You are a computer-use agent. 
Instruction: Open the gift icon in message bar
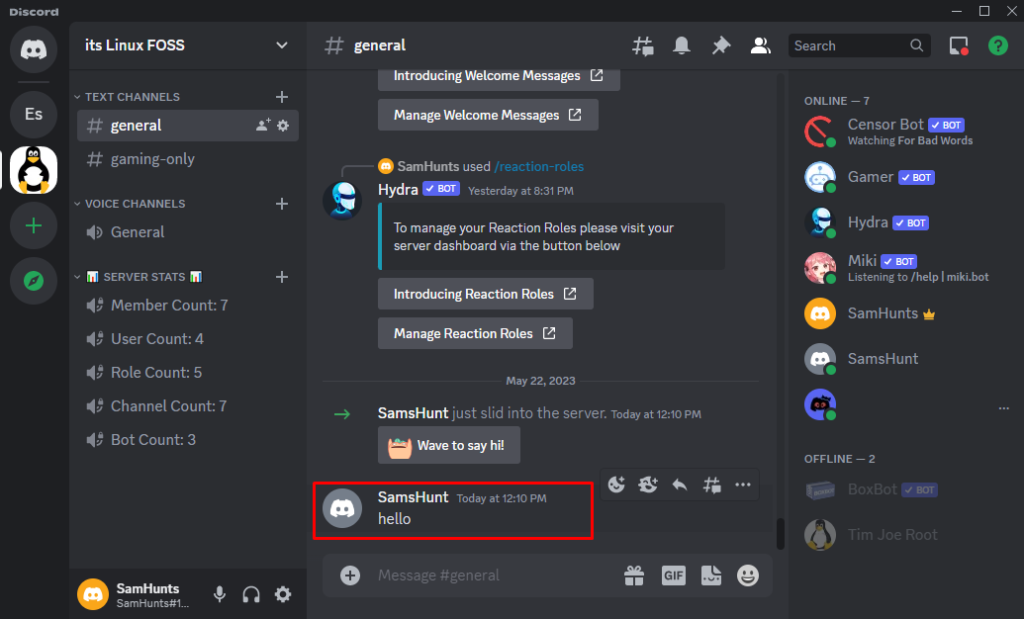click(x=634, y=575)
